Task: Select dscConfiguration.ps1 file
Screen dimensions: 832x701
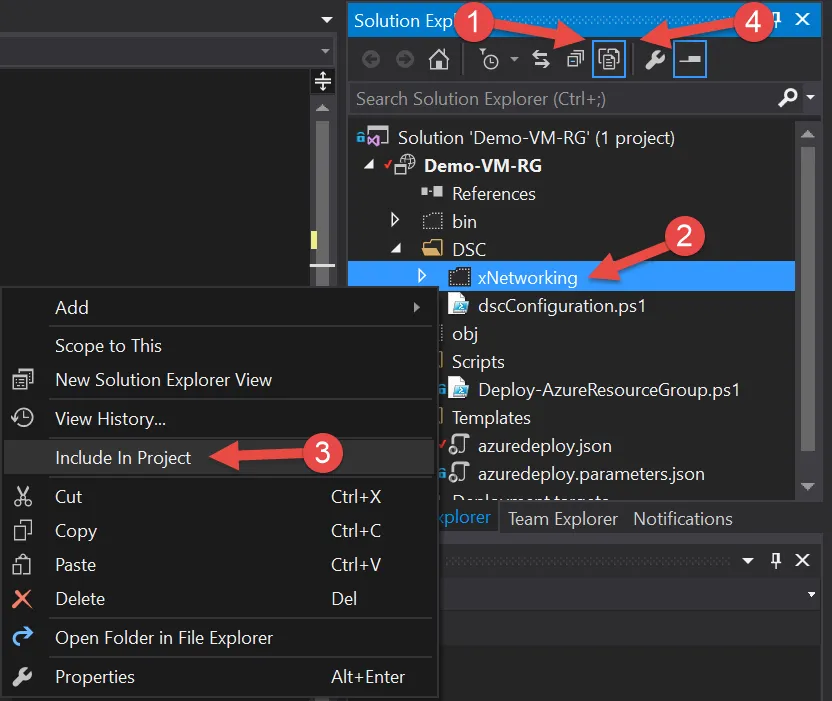Action: [562, 306]
